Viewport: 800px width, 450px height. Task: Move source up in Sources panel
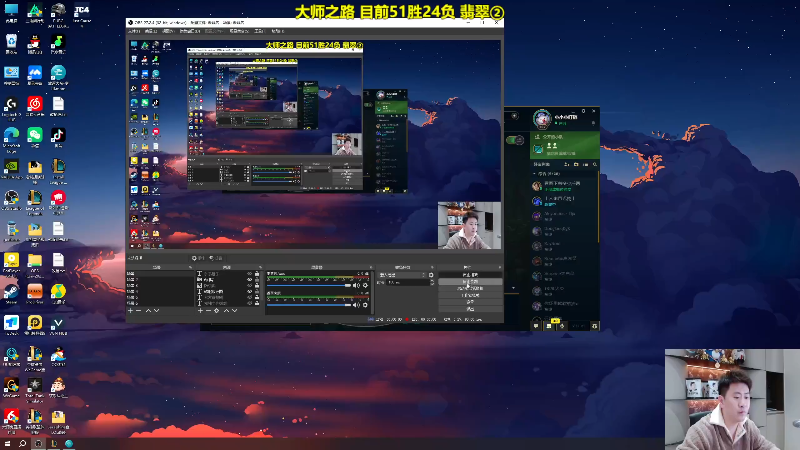click(227, 311)
